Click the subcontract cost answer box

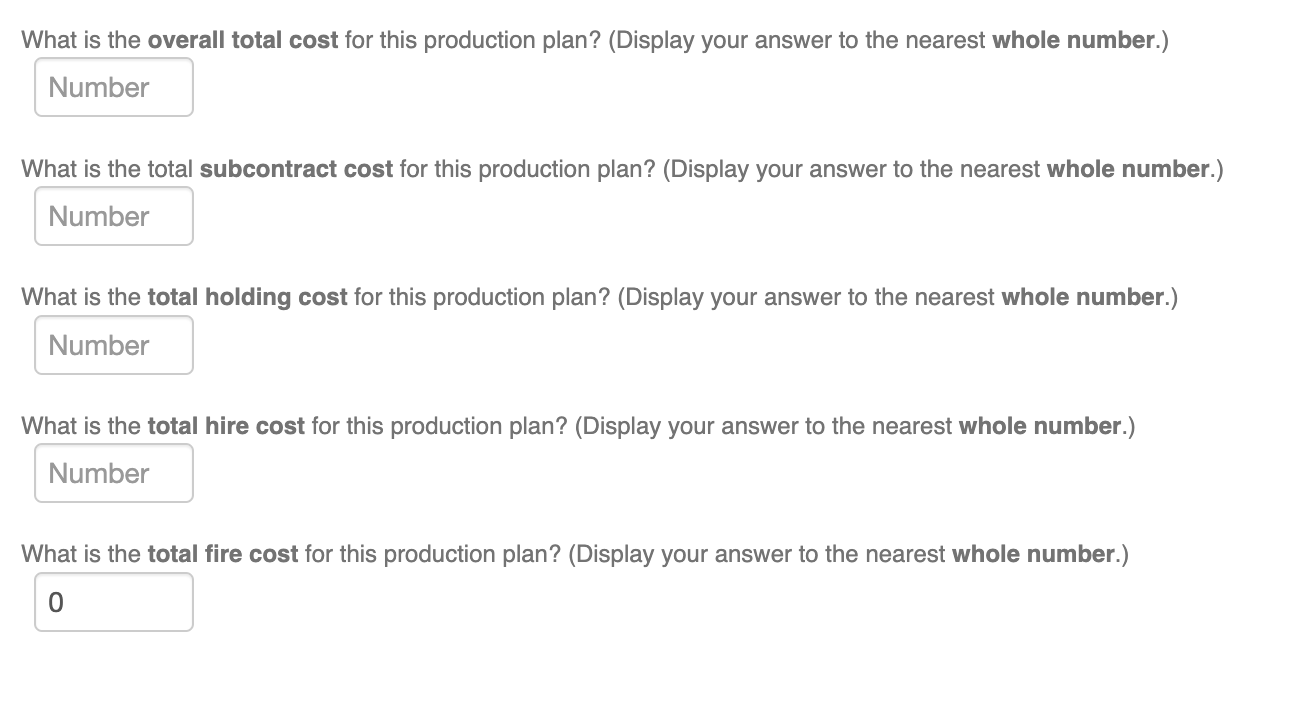113,216
